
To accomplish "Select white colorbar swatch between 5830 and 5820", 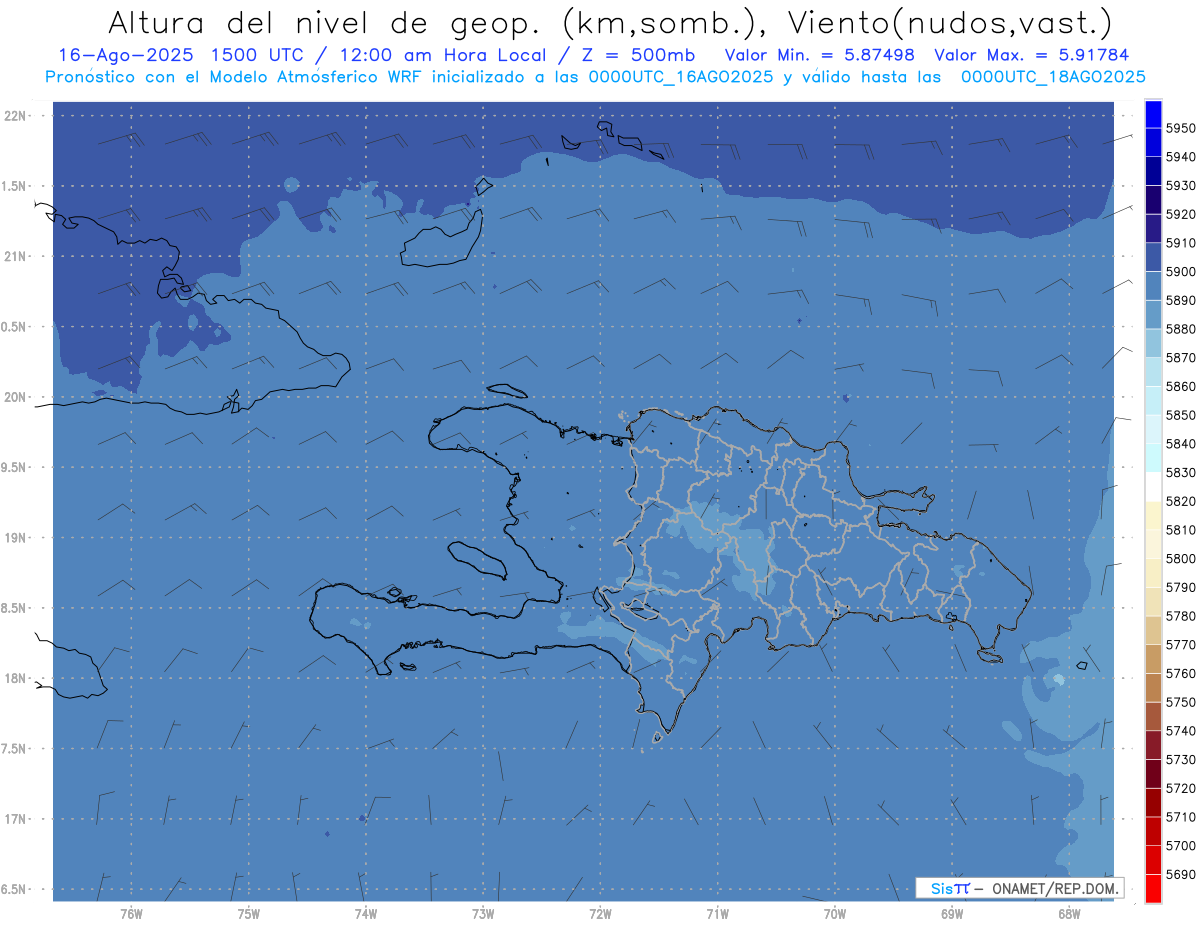I will click(1153, 487).
